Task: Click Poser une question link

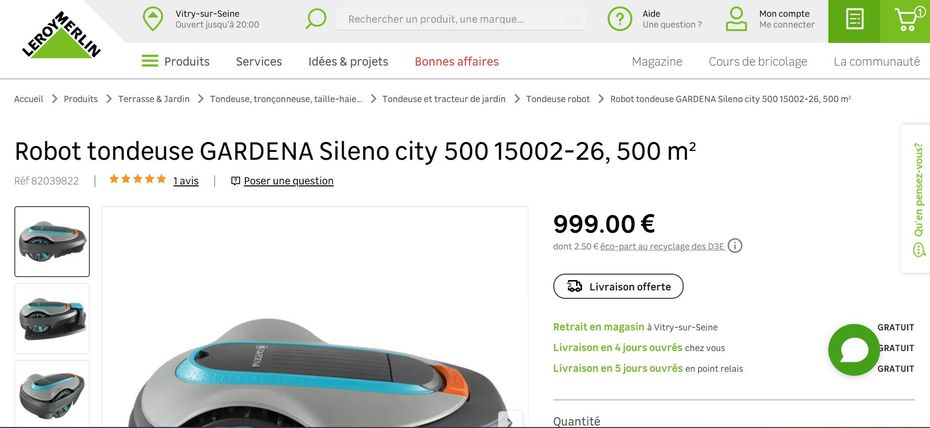Action: tap(282, 181)
